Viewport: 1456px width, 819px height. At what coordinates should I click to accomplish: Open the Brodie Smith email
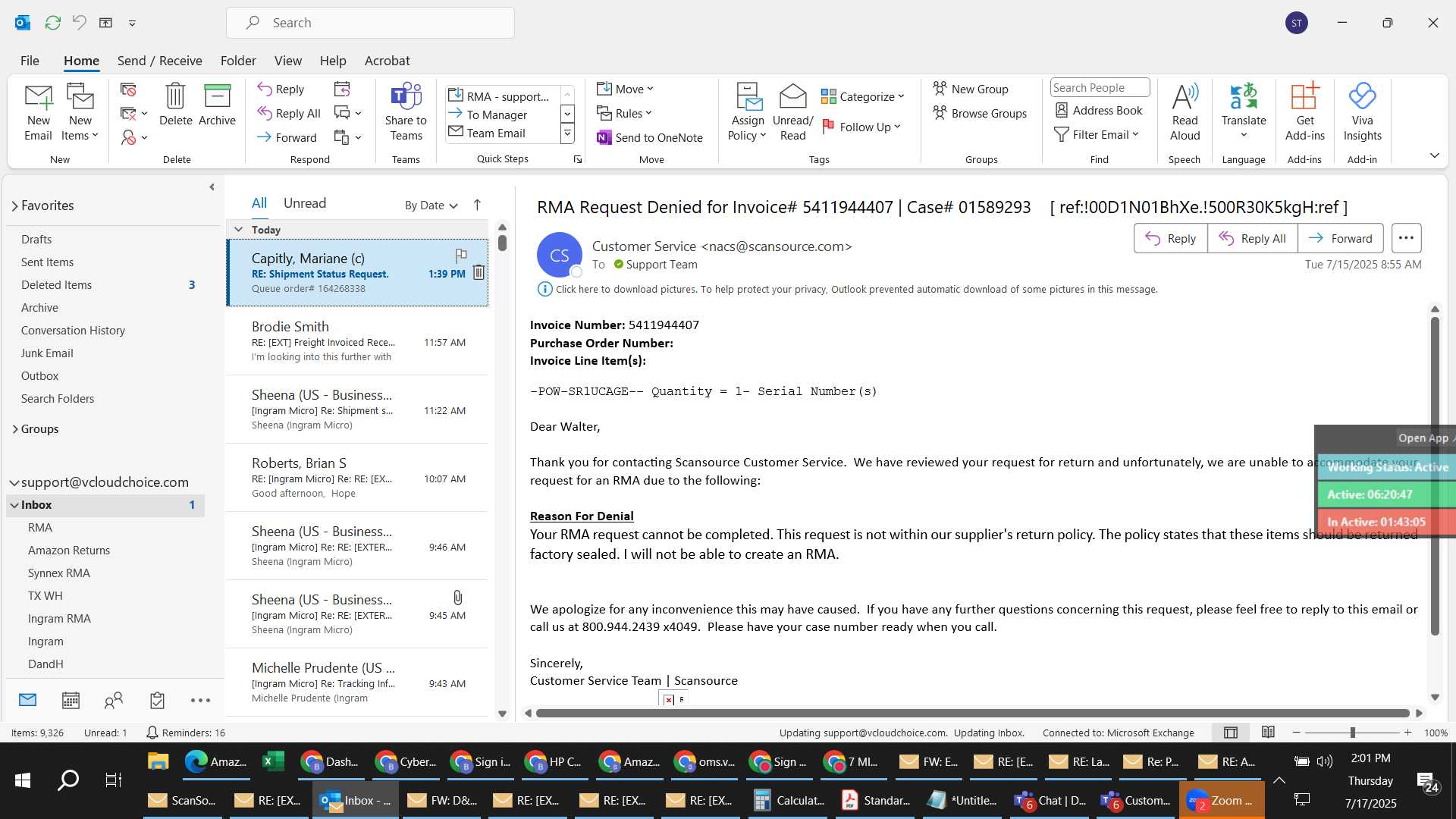[357, 341]
